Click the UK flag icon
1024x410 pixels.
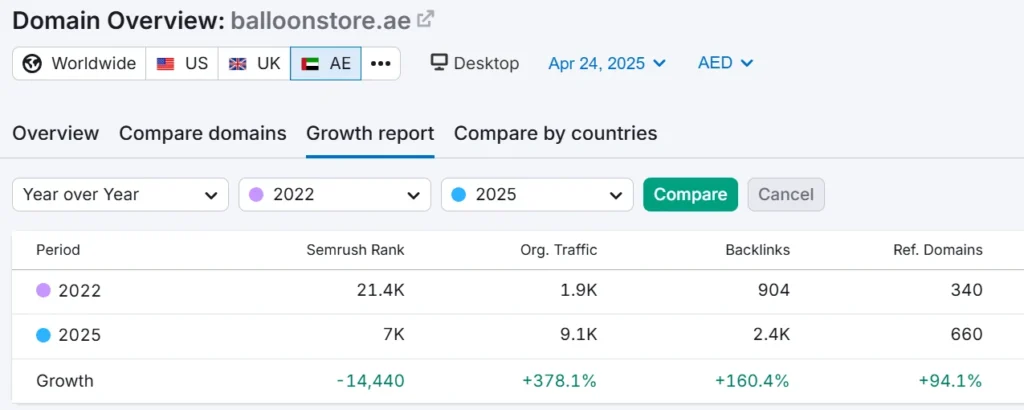click(x=238, y=63)
